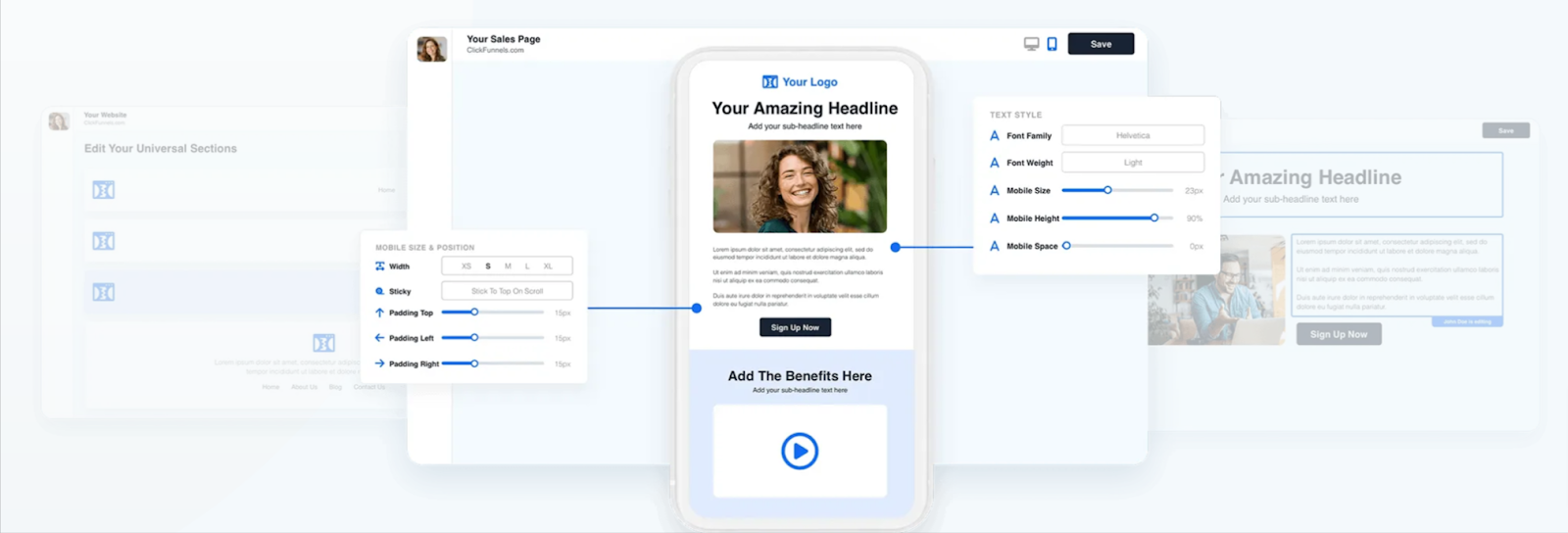Click the Your Logo icon in phone preview
This screenshot has width=1568, height=533.
770,82
